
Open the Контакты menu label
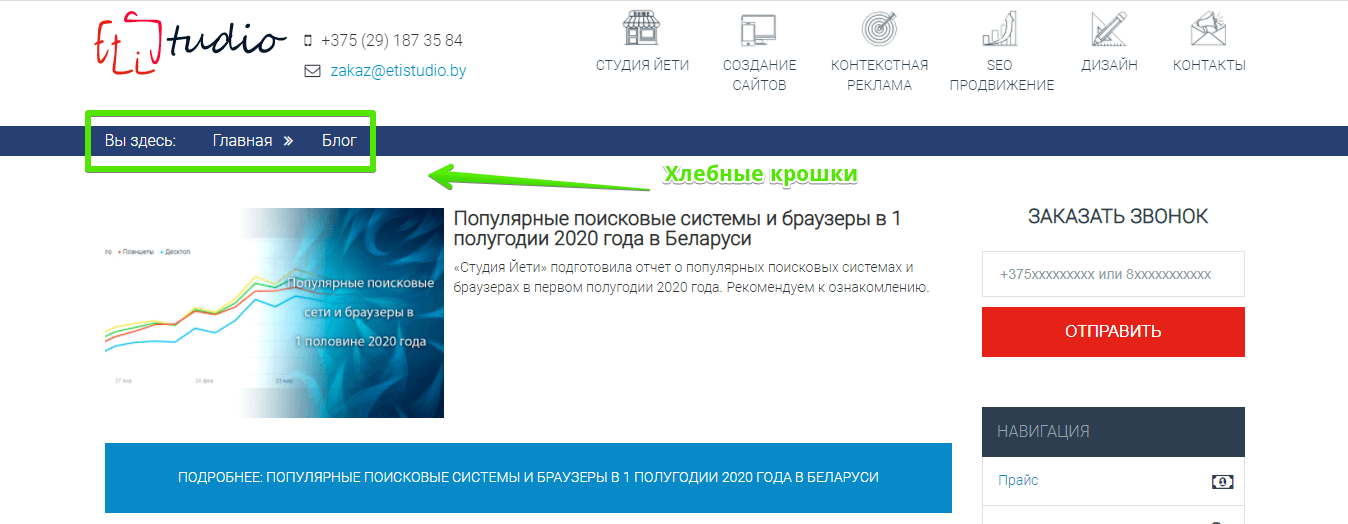coord(1209,66)
